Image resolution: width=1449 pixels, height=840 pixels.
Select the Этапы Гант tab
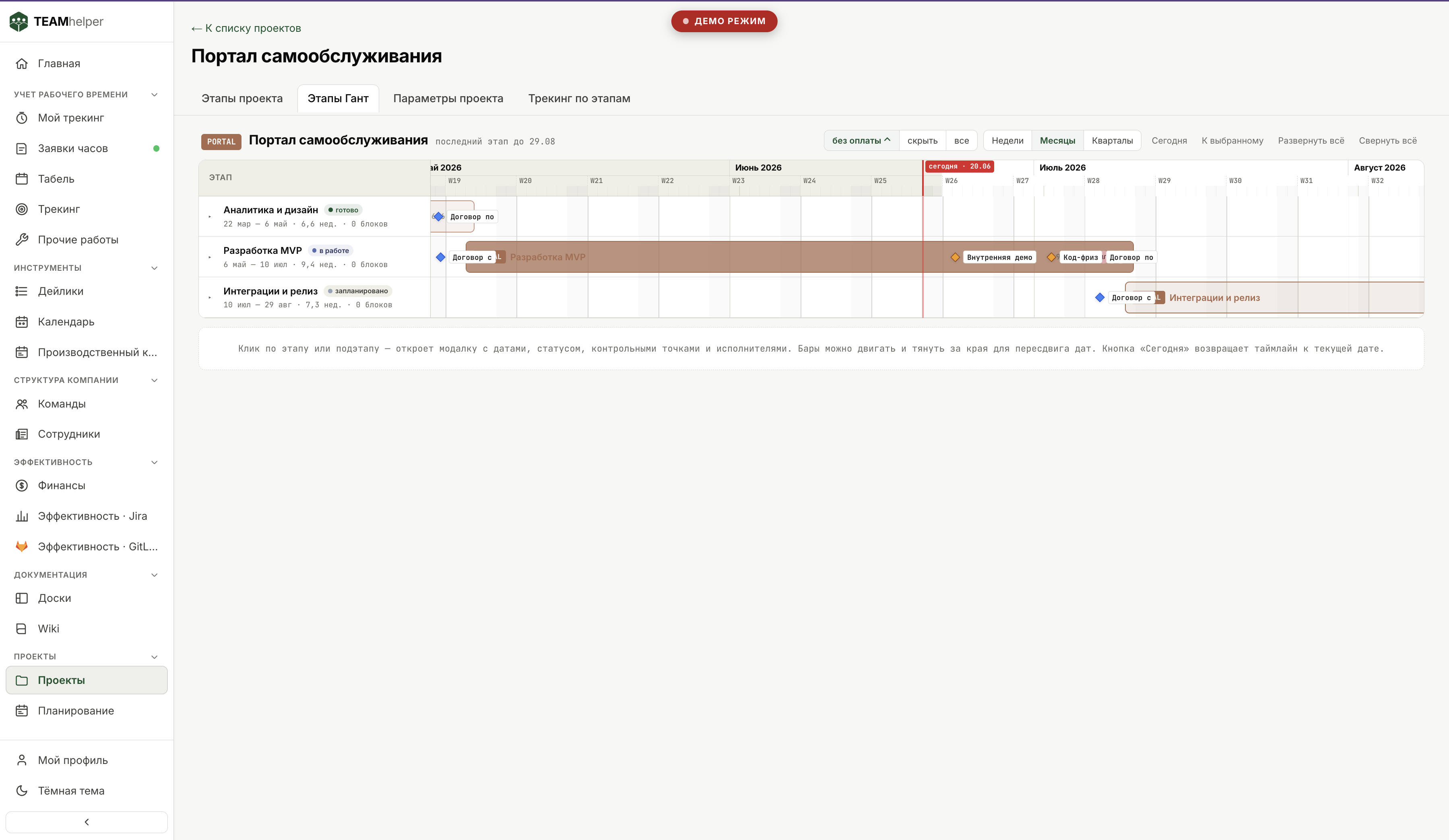click(x=338, y=99)
